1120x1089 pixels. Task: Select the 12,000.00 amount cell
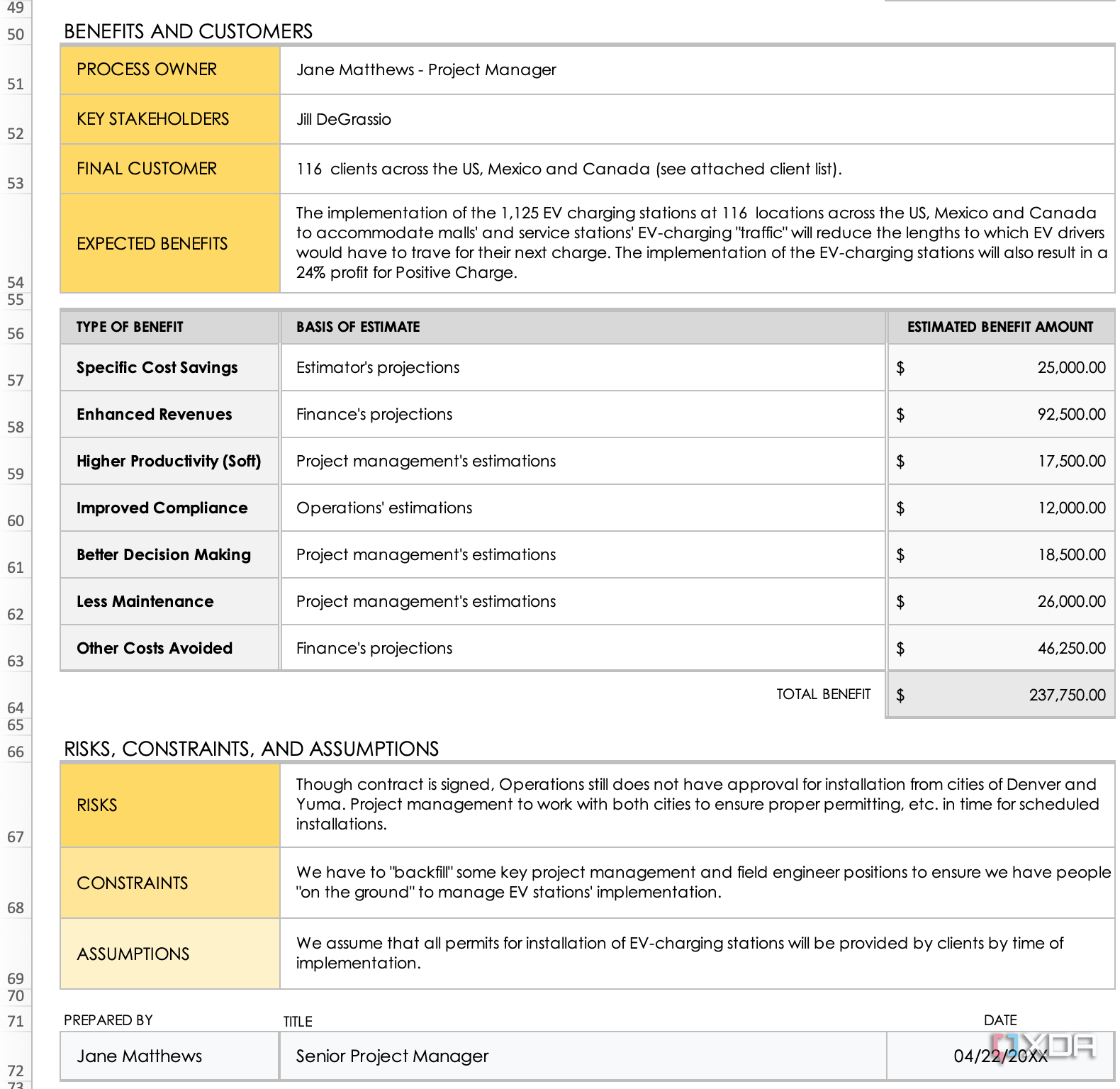click(x=1001, y=508)
